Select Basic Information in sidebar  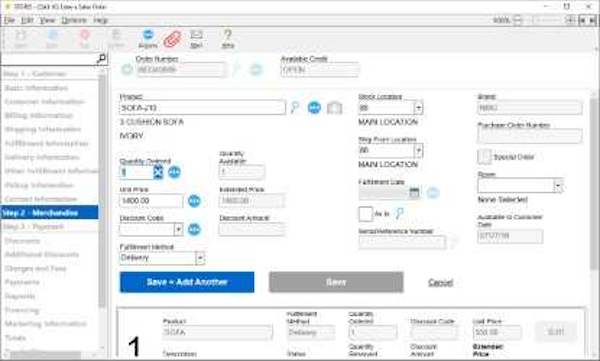tap(36, 88)
